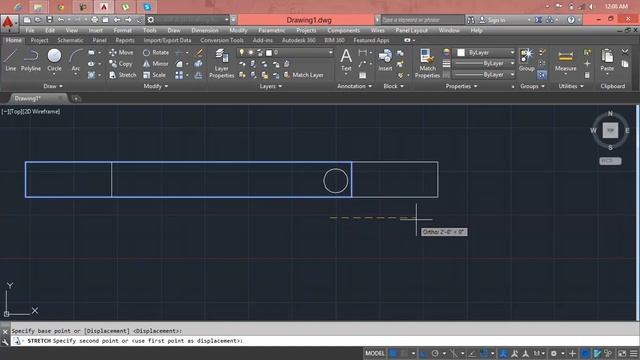This screenshot has width=640, height=360.
Task: Toggle the layer freeze sun icon
Action: [x=250, y=53]
